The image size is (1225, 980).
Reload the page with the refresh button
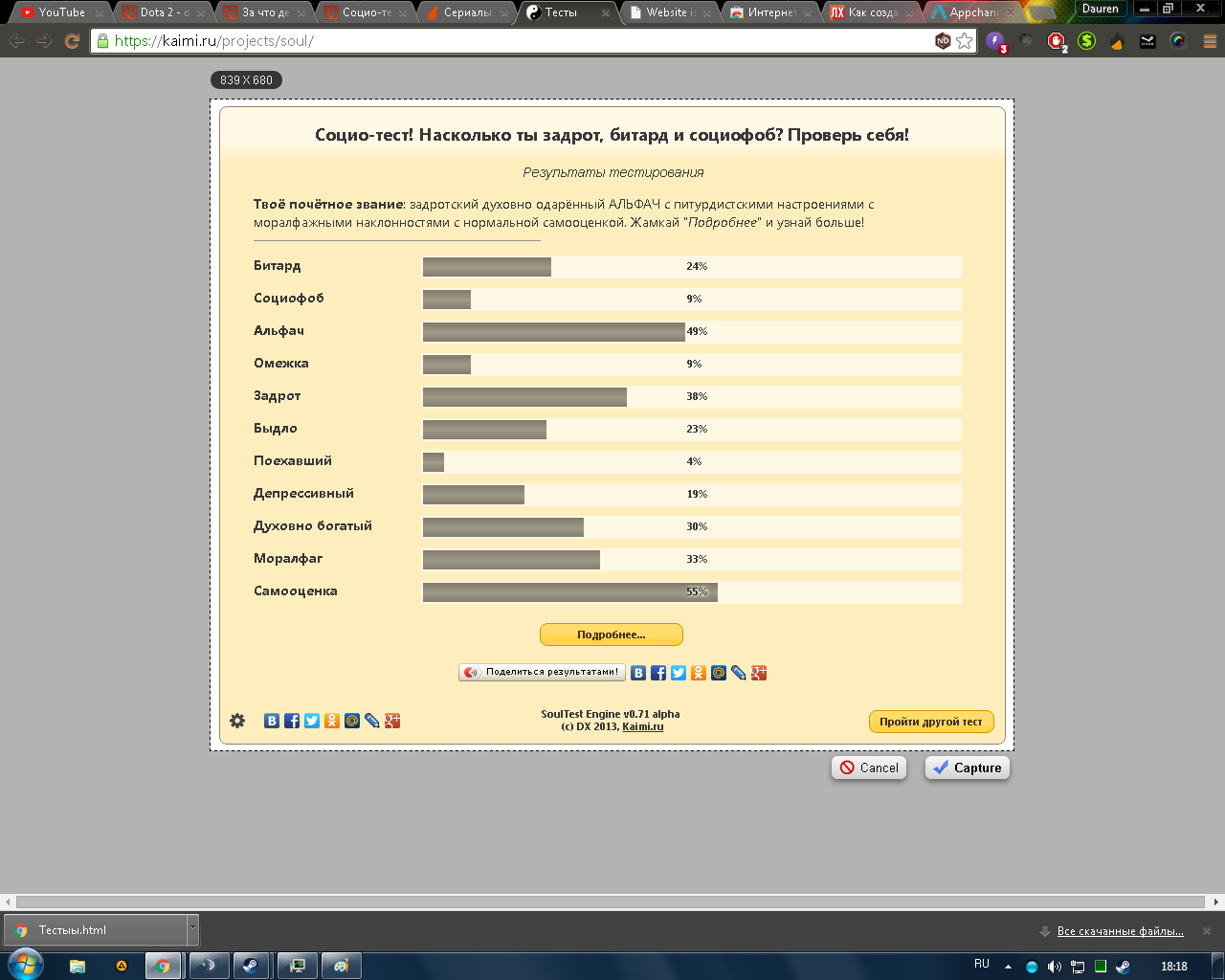72,41
